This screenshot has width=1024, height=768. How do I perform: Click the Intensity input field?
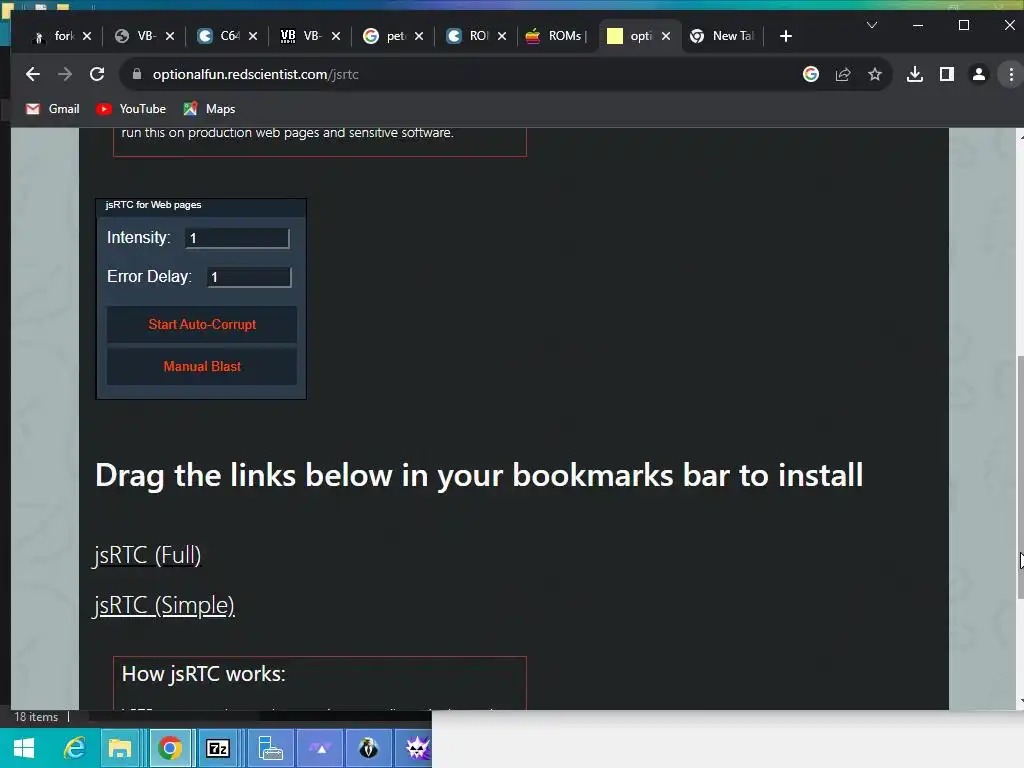236,238
